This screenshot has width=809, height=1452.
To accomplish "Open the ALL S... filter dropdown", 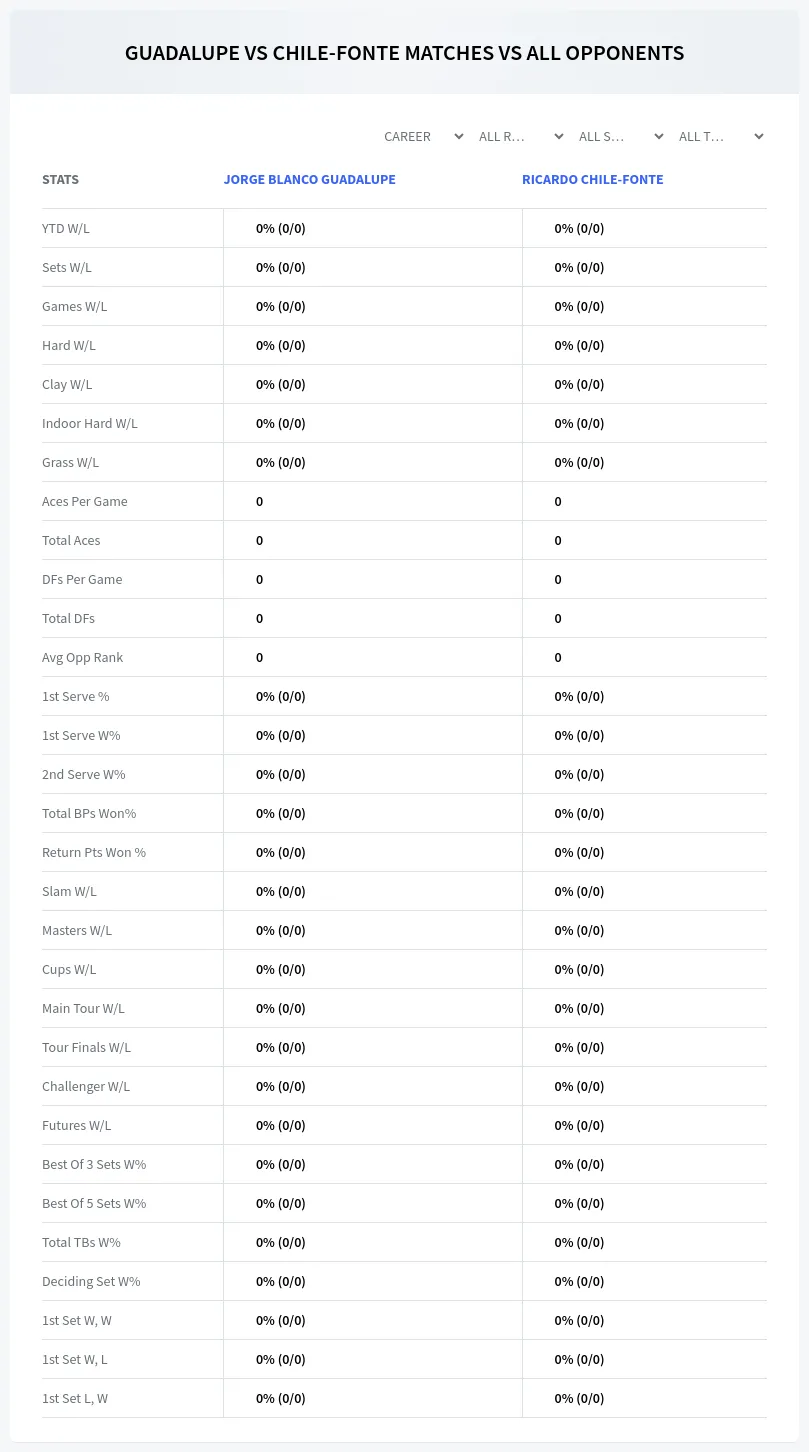I will click(x=621, y=136).
